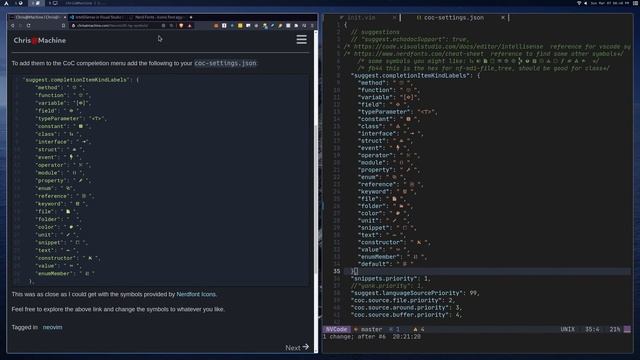Image resolution: width=640 pixels, height=360 pixels.
Task: Close the coc-settings.json buffer tab
Action: pyautogui.click(x=503, y=18)
